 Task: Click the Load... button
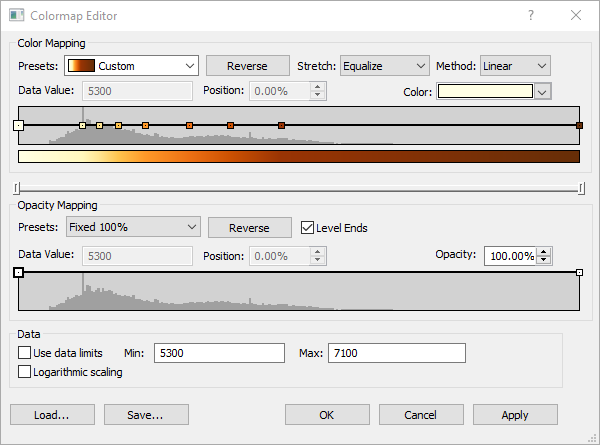pos(51,414)
